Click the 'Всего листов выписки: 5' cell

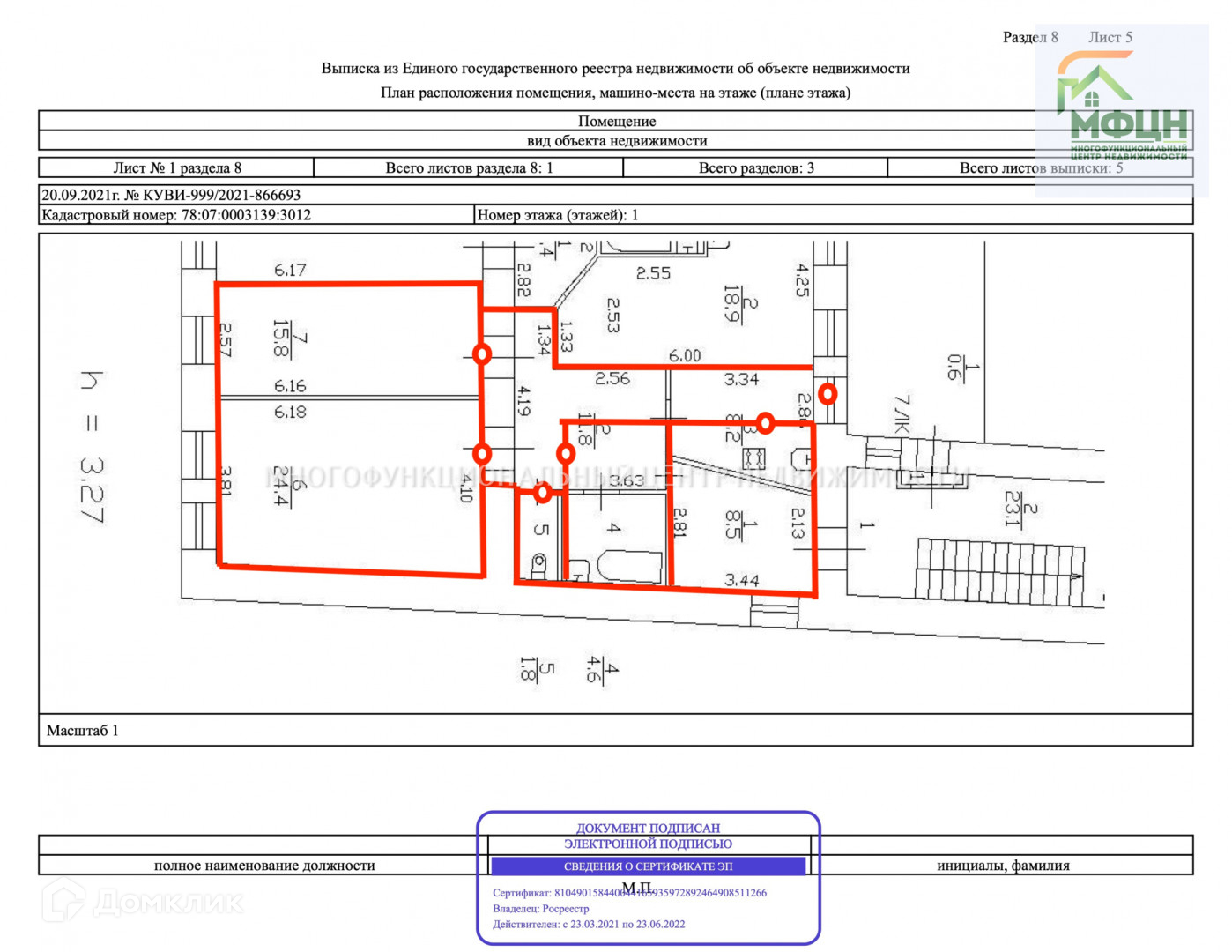click(1041, 167)
